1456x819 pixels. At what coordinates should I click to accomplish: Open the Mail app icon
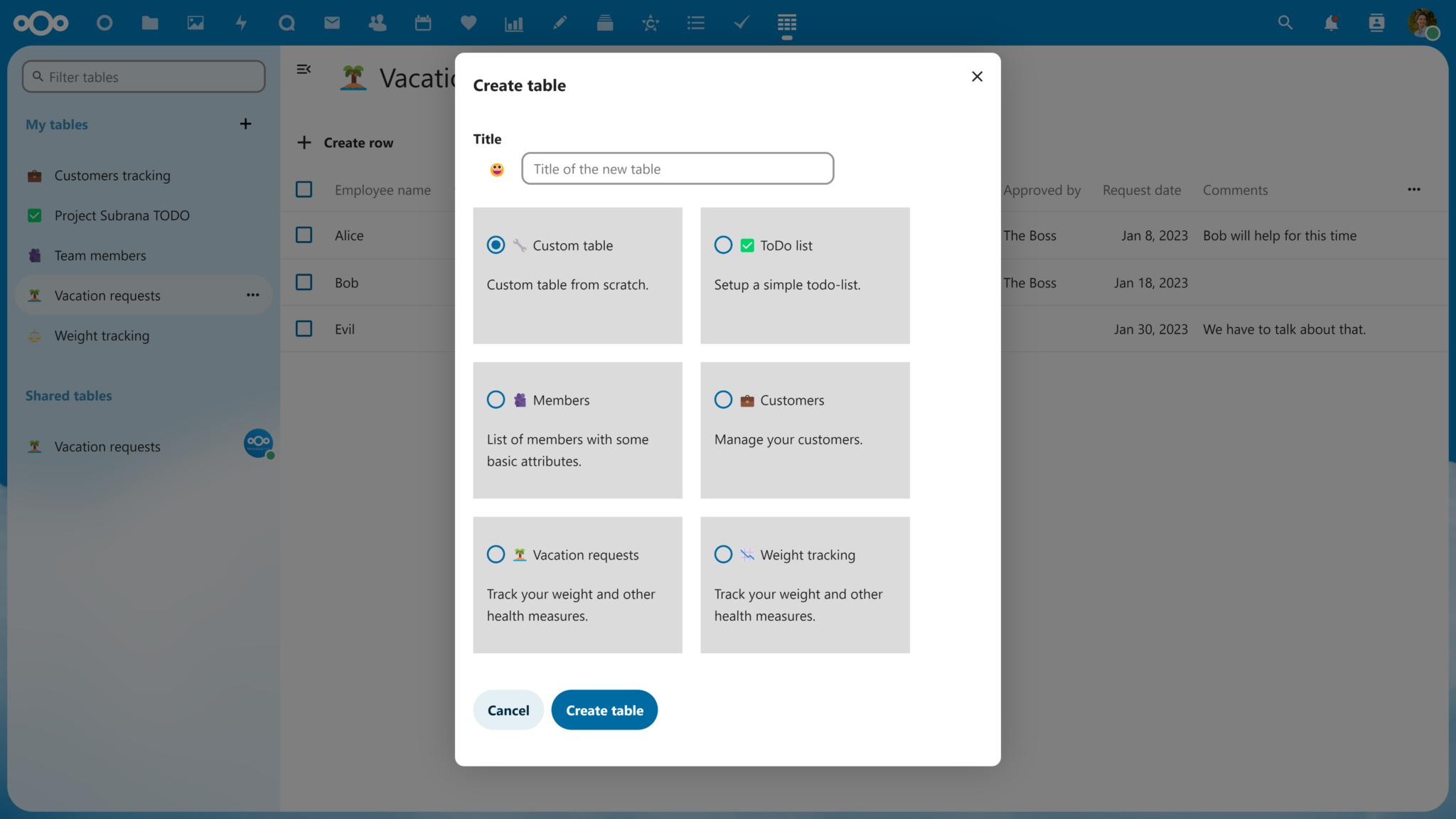click(331, 23)
